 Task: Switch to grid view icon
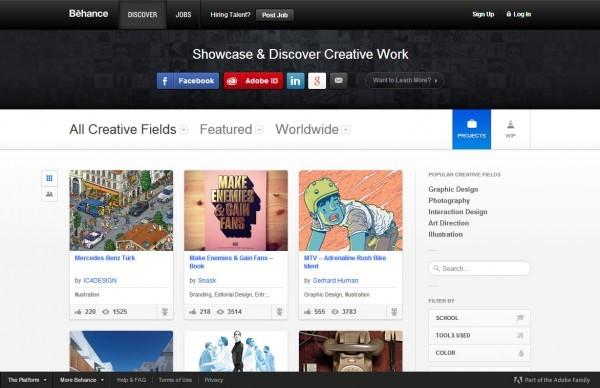[x=49, y=178]
